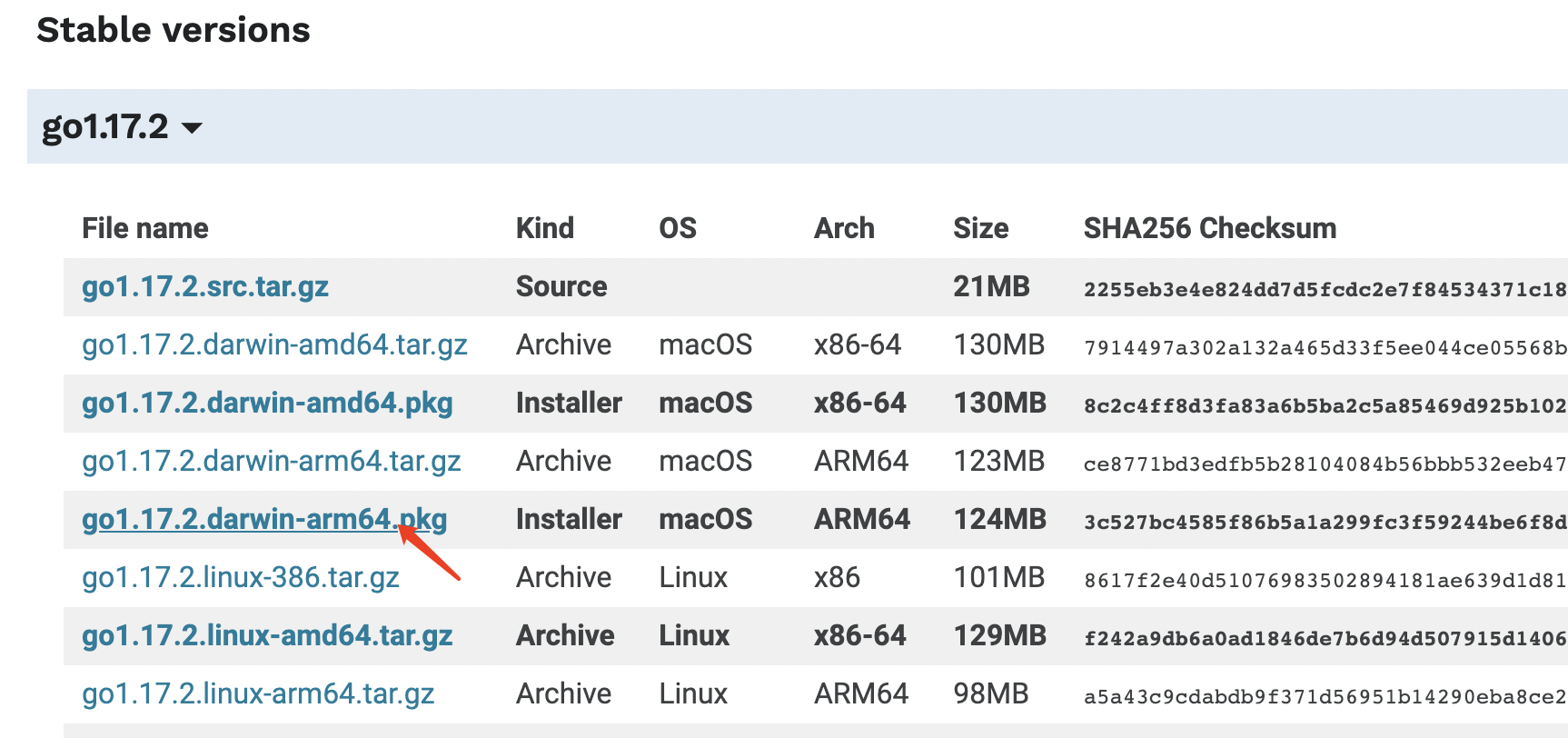Click the Arch column header
1568x738 pixels.
click(844, 228)
